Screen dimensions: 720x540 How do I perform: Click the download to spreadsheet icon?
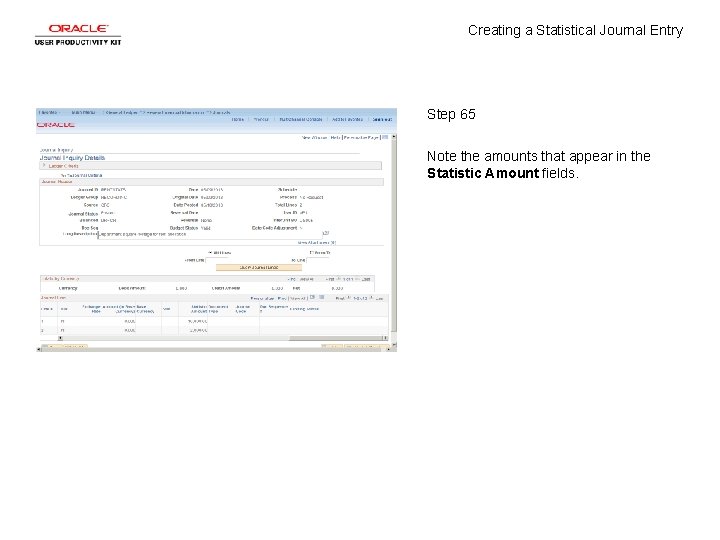[x=321, y=297]
